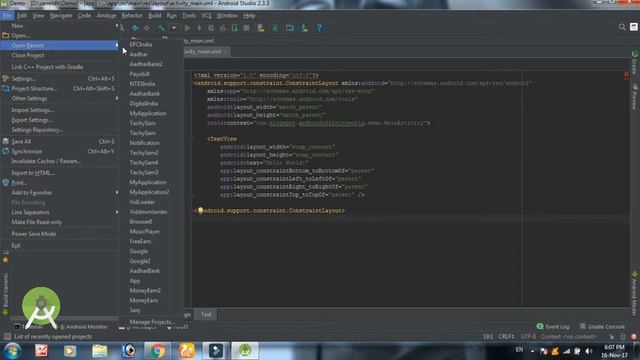Open the Refactor menu
640x360 pixels.
tap(132, 16)
